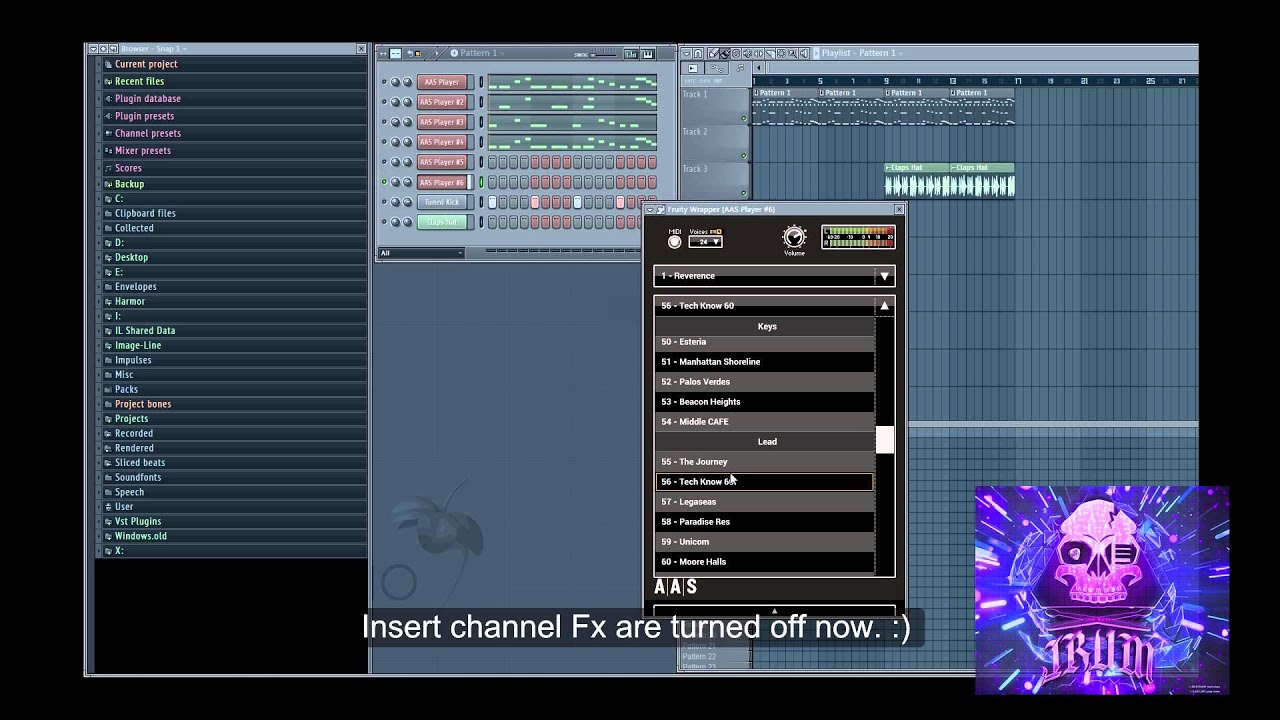Select the Claps Hat channel button
The height and width of the screenshot is (720, 1280).
441,222
